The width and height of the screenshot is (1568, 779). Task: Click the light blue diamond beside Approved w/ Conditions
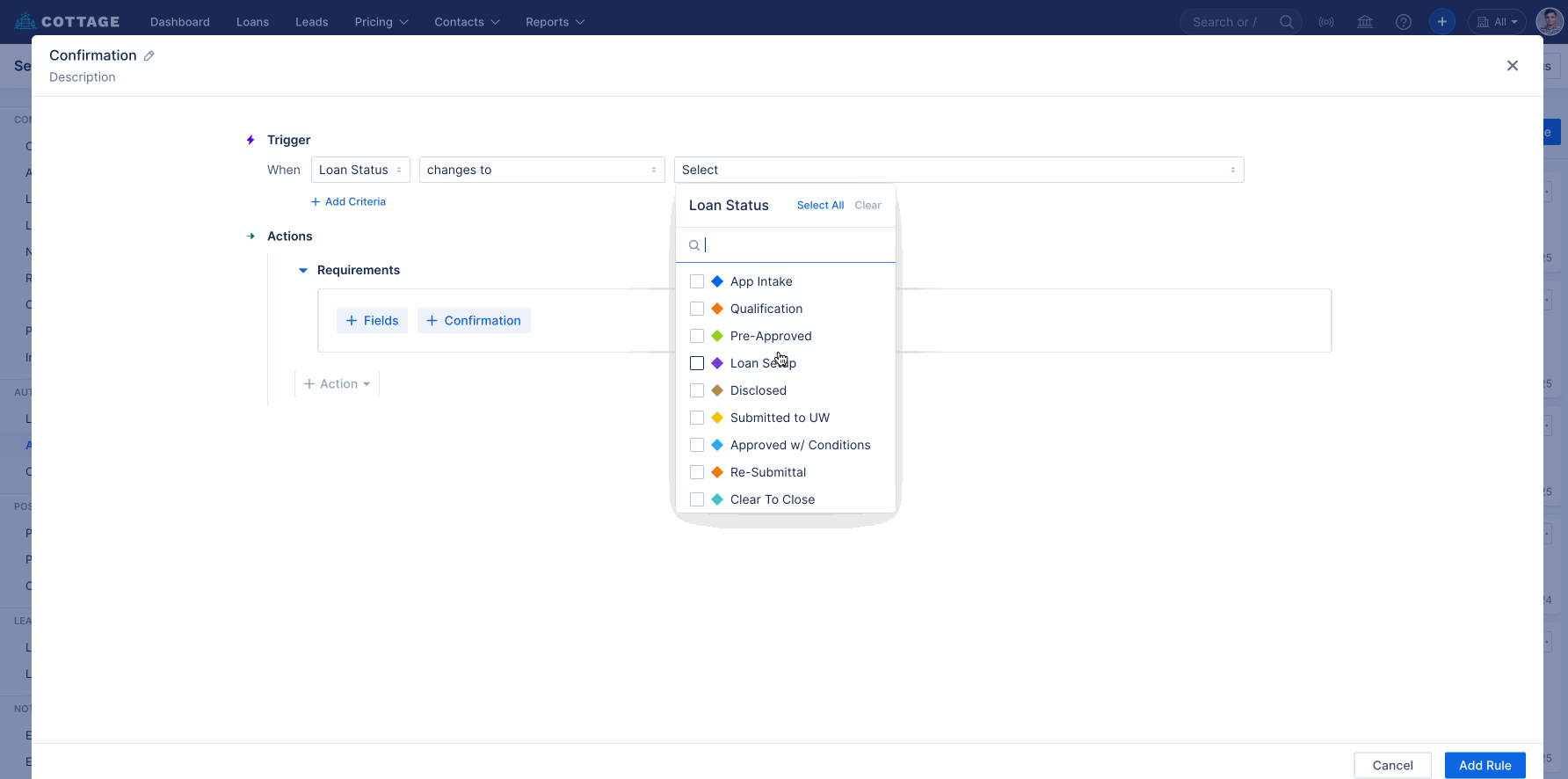[x=717, y=445]
